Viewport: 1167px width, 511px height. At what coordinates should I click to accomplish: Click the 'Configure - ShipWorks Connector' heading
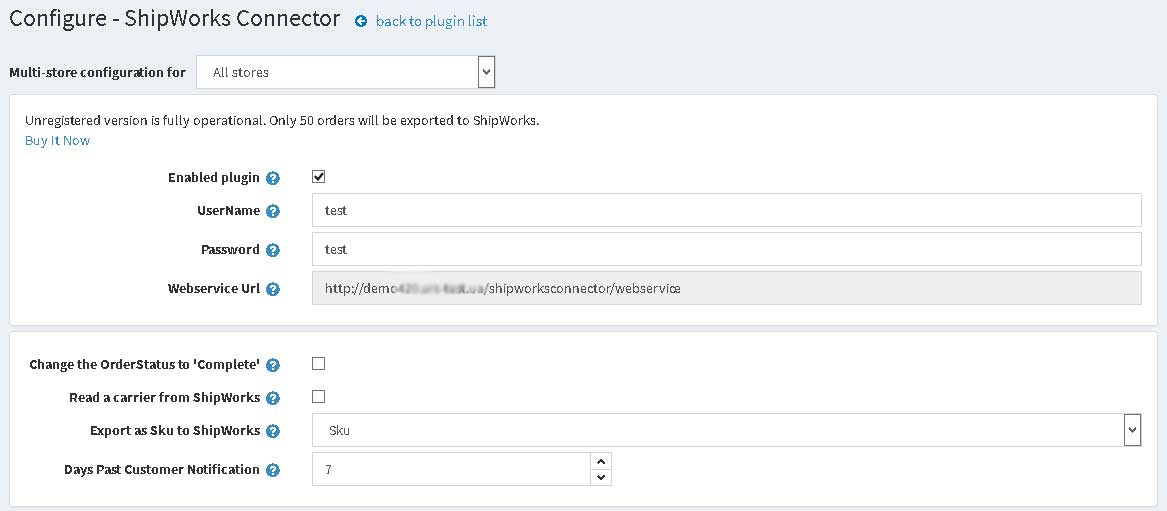coord(175,19)
